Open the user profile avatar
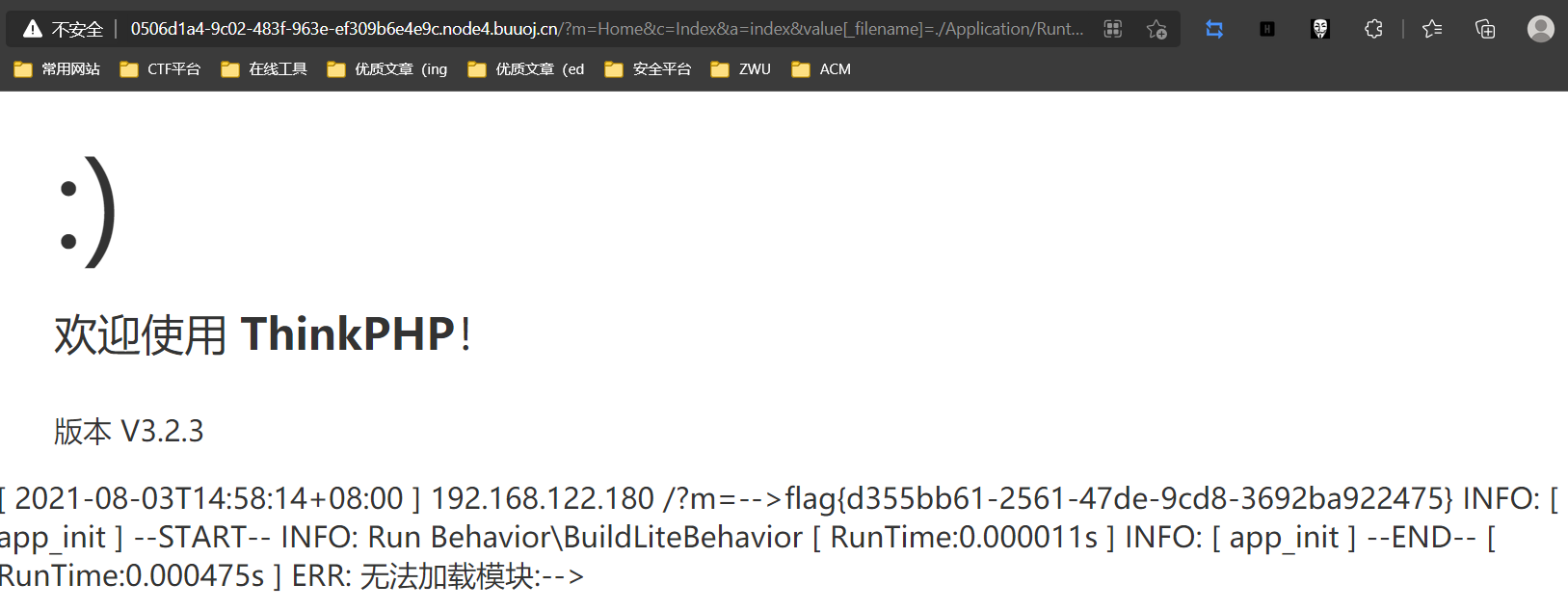 tap(1541, 29)
